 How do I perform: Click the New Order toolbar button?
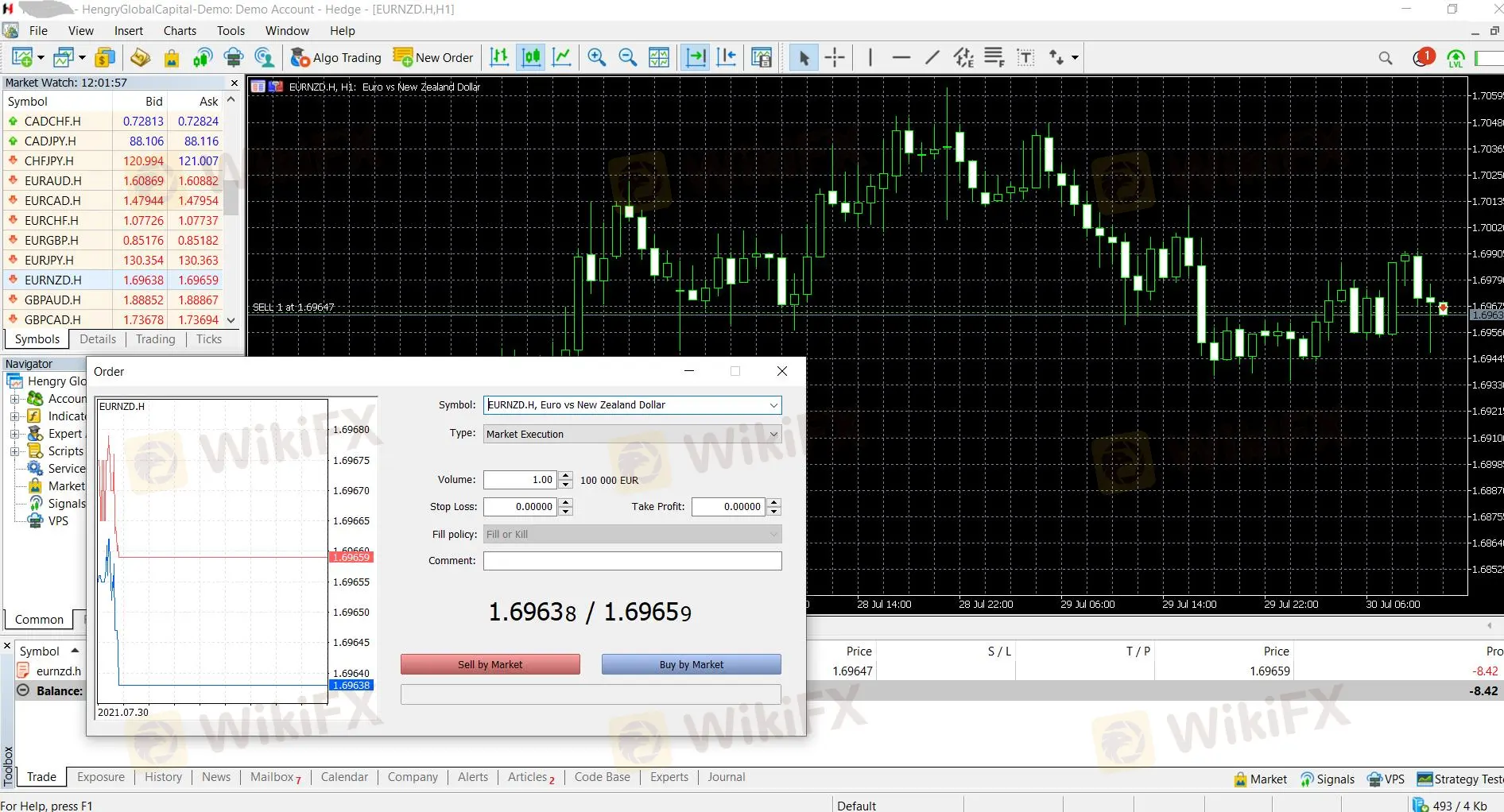click(433, 57)
